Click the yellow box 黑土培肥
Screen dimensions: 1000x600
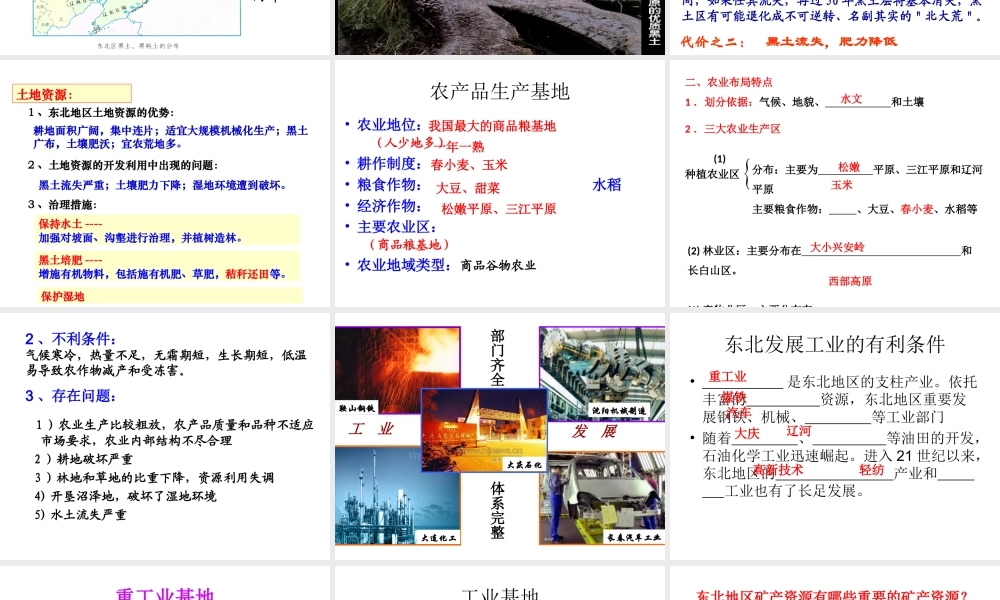click(167, 267)
